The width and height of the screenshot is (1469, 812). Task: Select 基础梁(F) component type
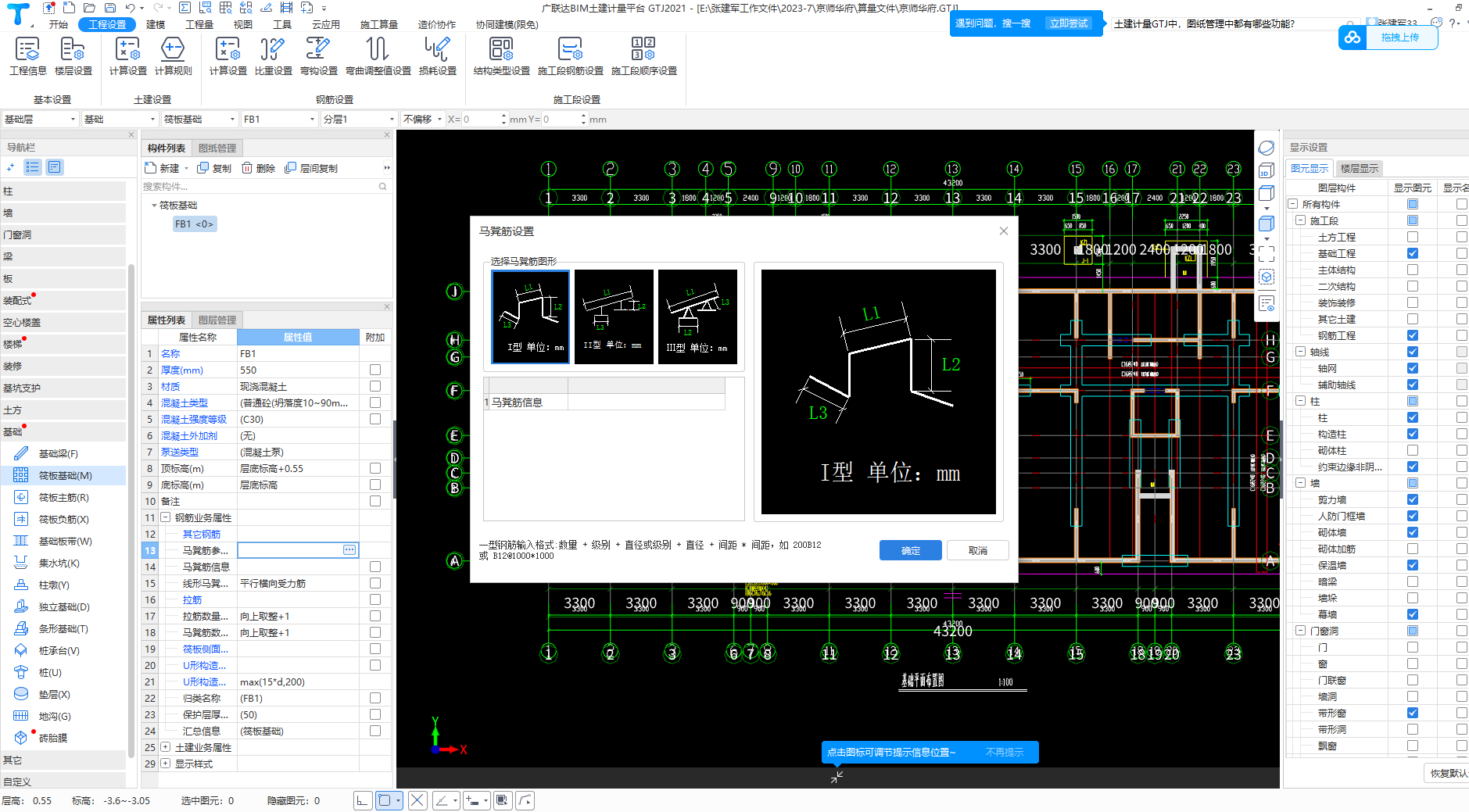point(58,453)
